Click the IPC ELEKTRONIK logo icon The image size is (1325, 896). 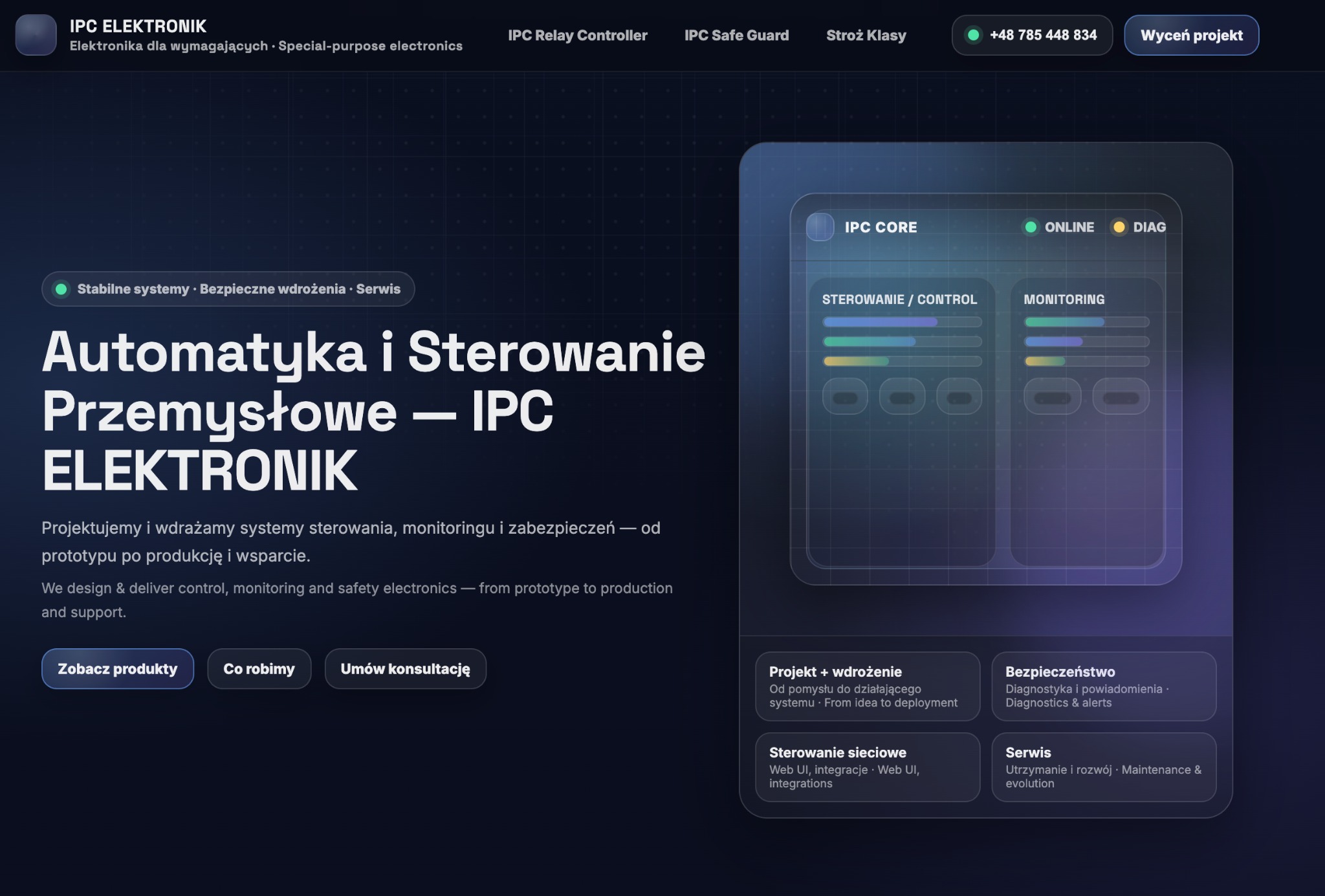pos(38,35)
